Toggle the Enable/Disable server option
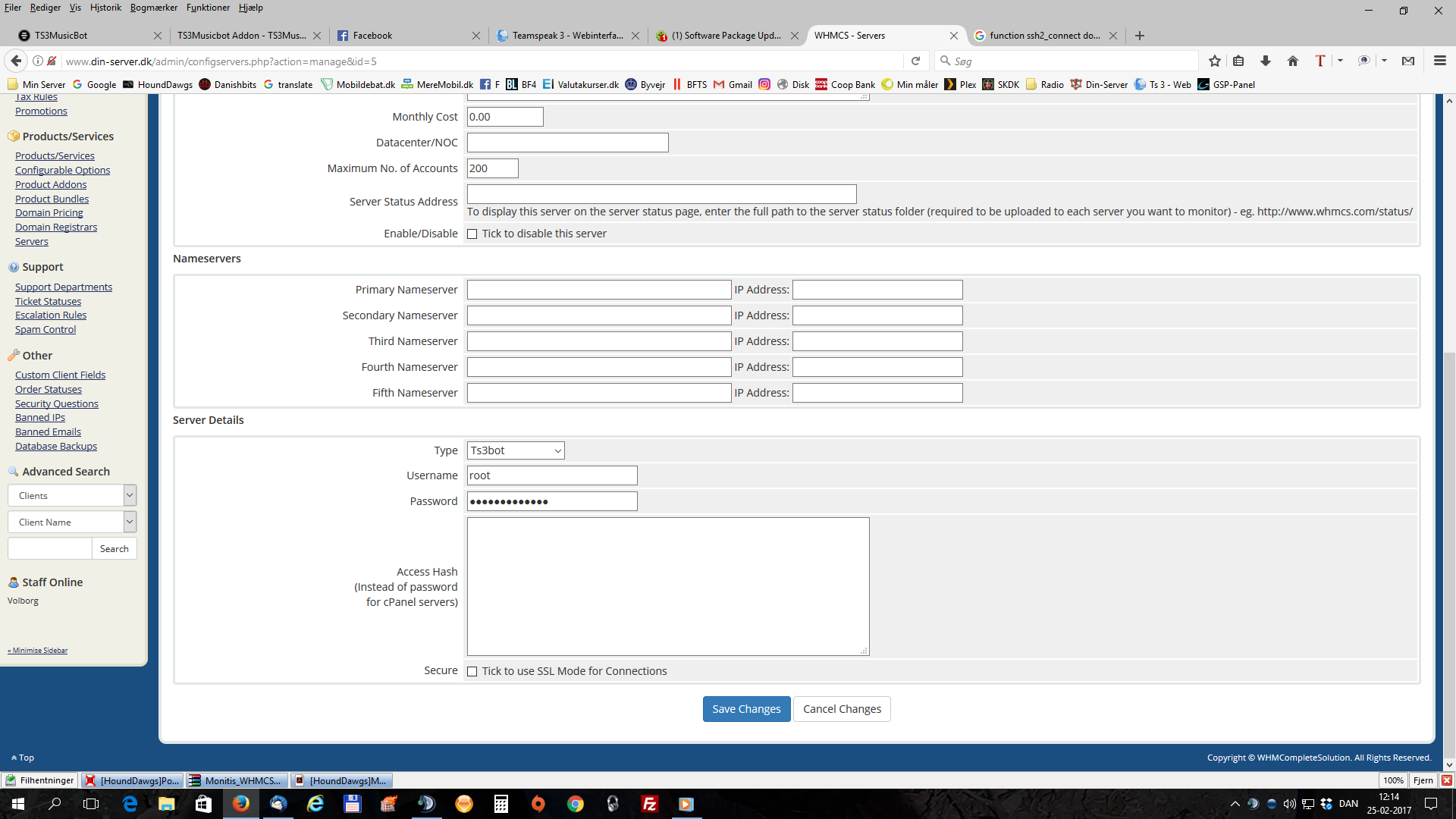1456x819 pixels. click(x=472, y=234)
